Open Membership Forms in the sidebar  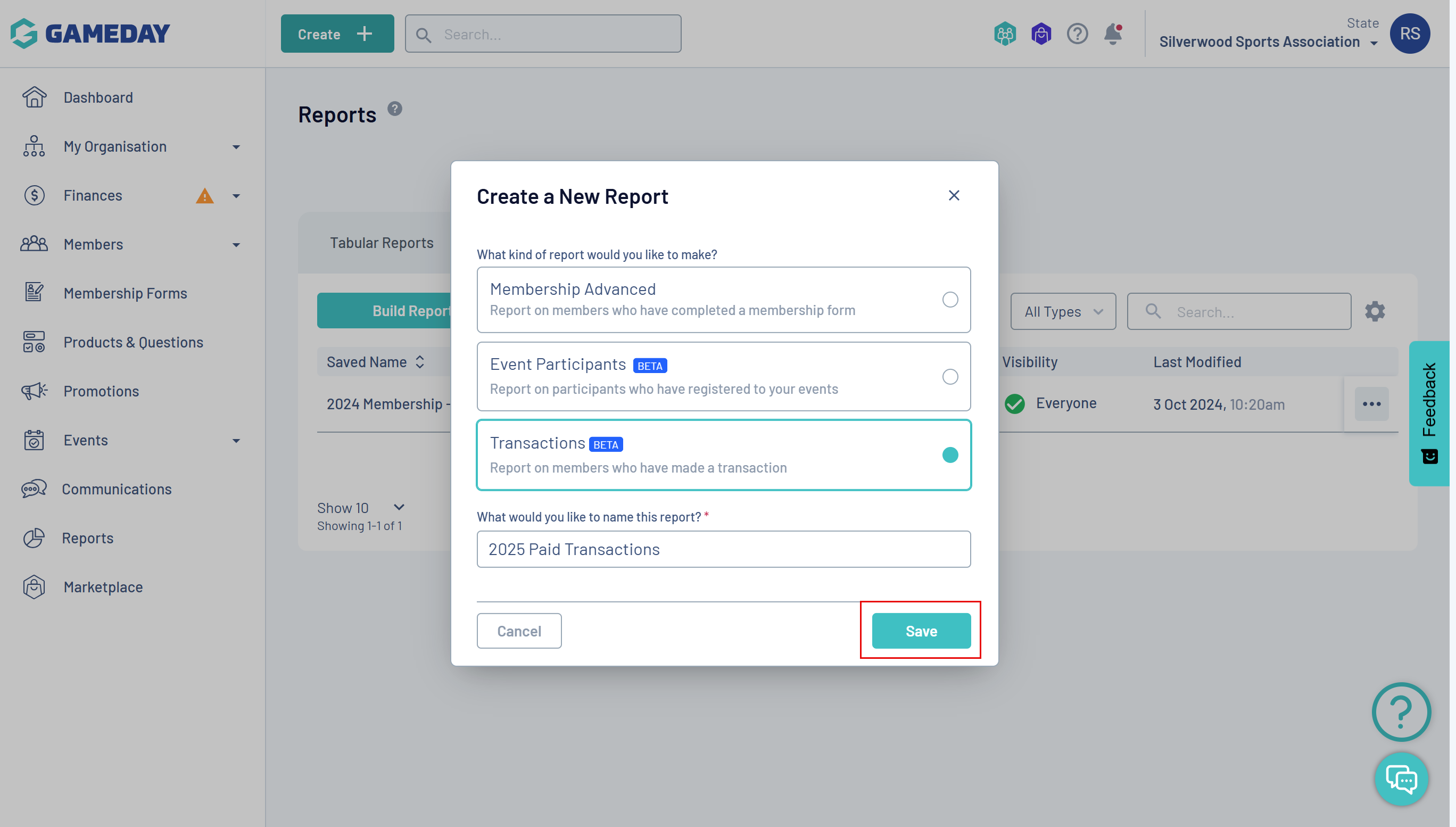[x=125, y=293]
